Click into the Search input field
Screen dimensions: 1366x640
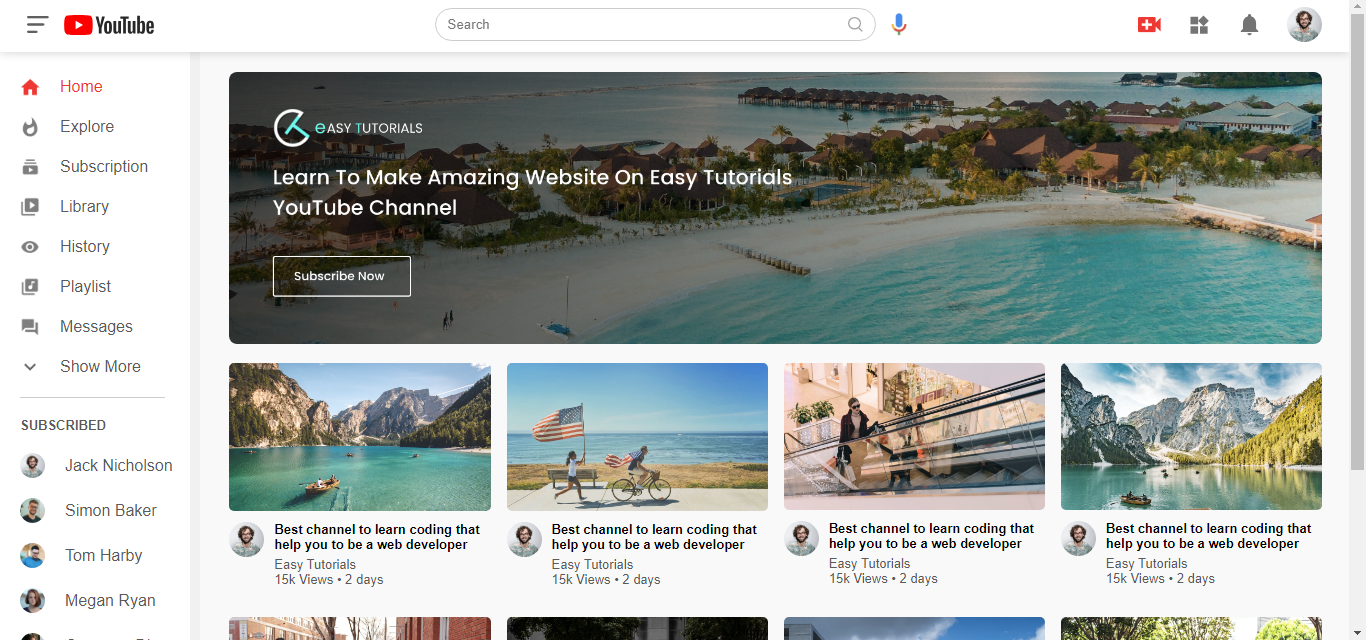(640, 25)
